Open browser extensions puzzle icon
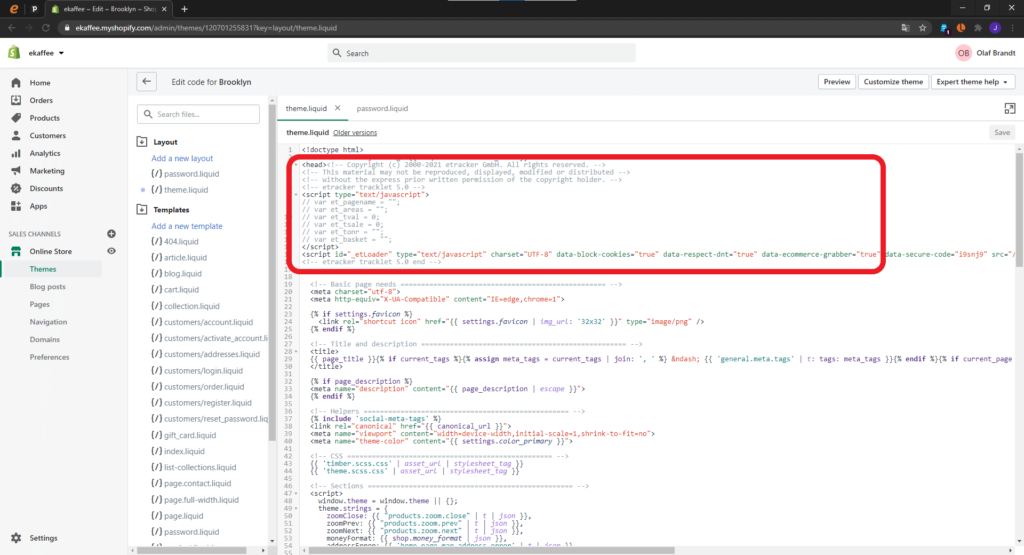 [978, 28]
